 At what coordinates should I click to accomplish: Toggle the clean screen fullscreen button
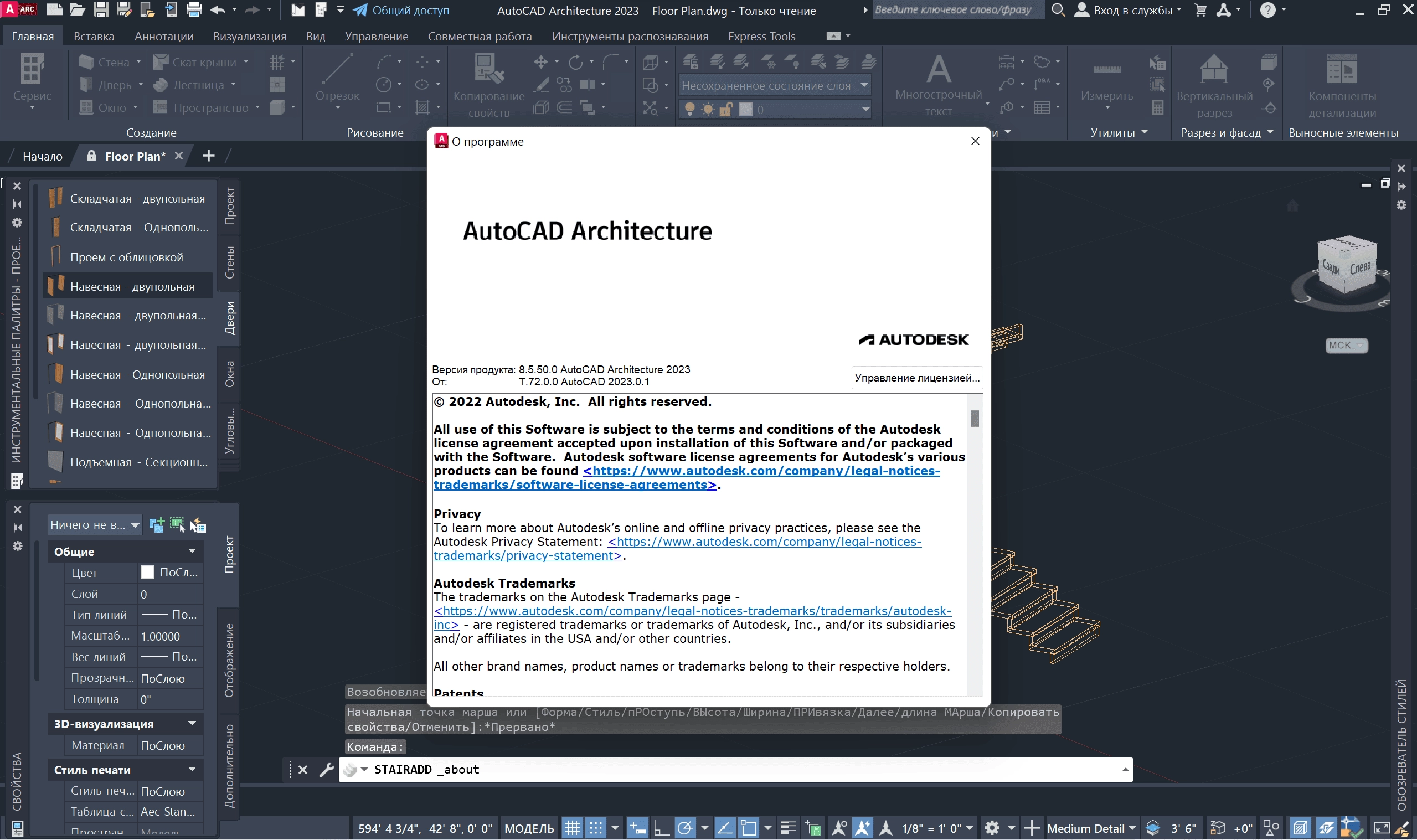(1382, 828)
